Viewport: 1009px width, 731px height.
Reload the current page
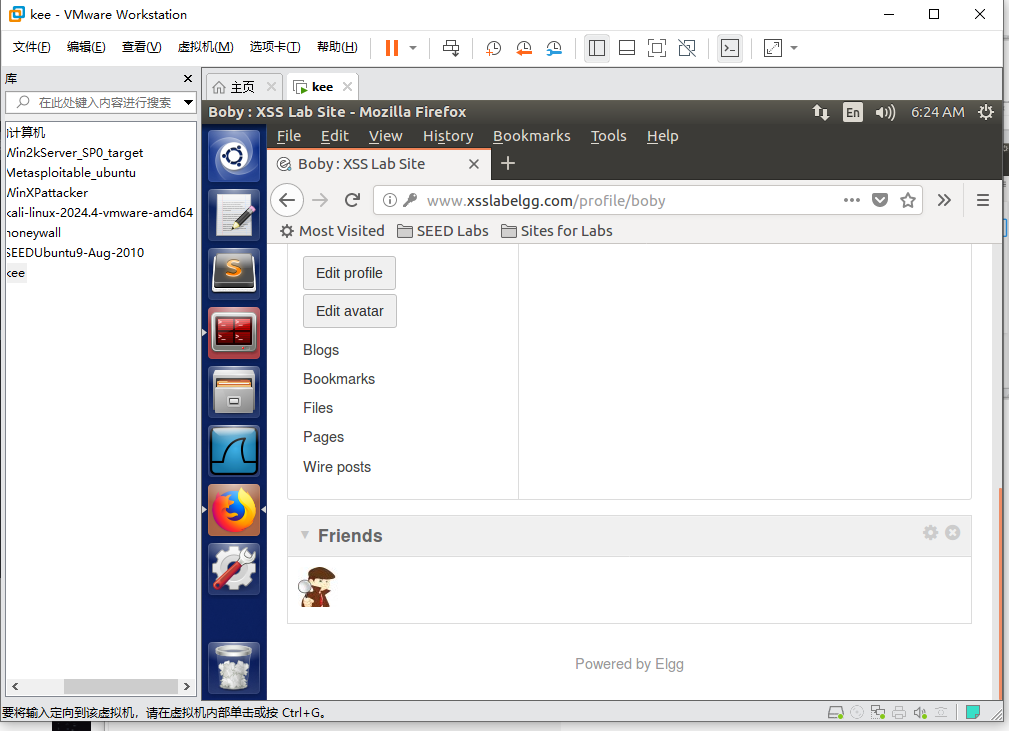pyautogui.click(x=352, y=200)
